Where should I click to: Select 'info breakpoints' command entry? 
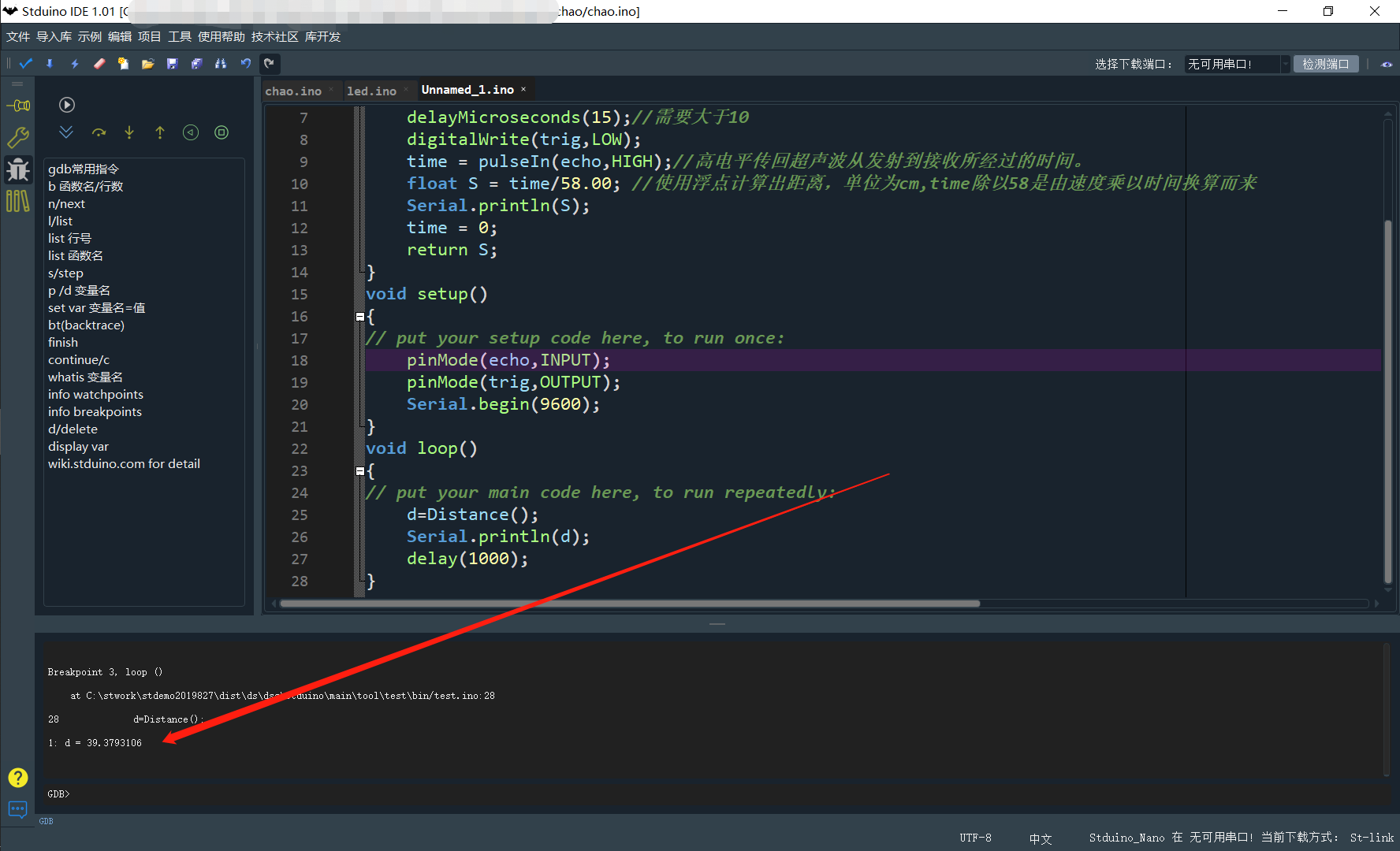[x=95, y=412]
